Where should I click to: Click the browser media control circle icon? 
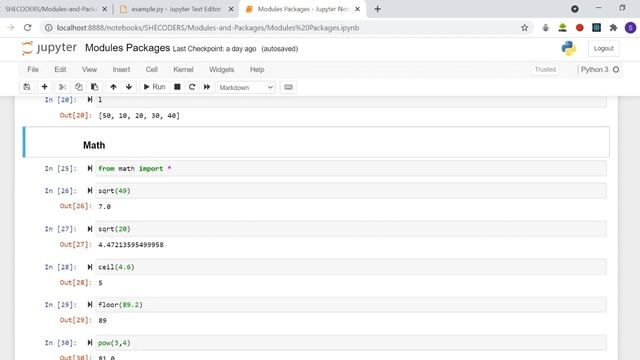[x=575, y=9]
